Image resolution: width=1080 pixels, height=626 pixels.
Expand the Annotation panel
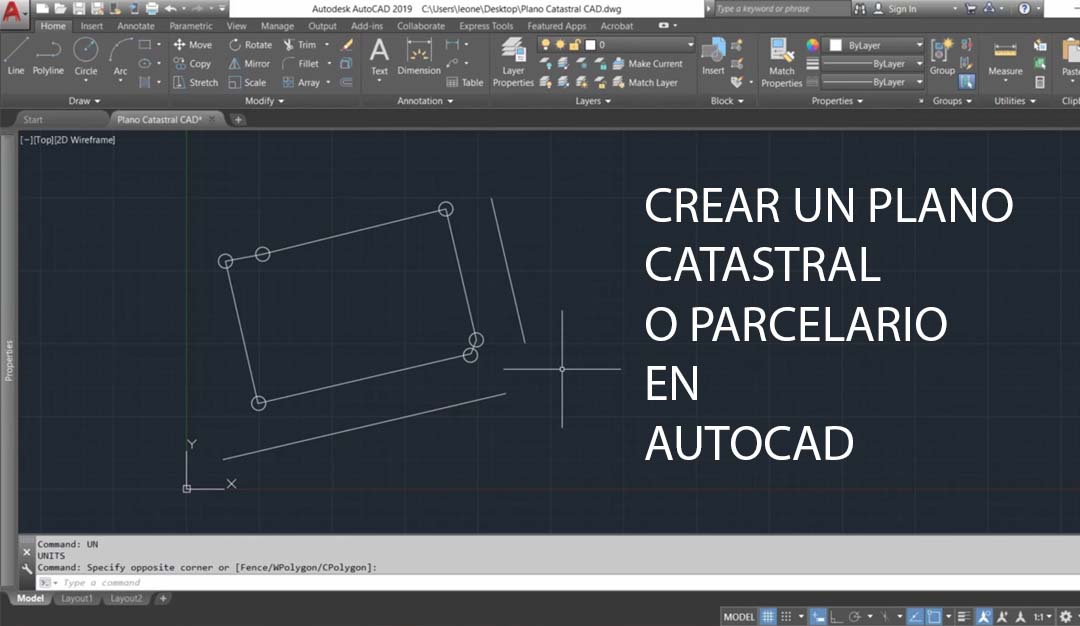pyautogui.click(x=425, y=101)
